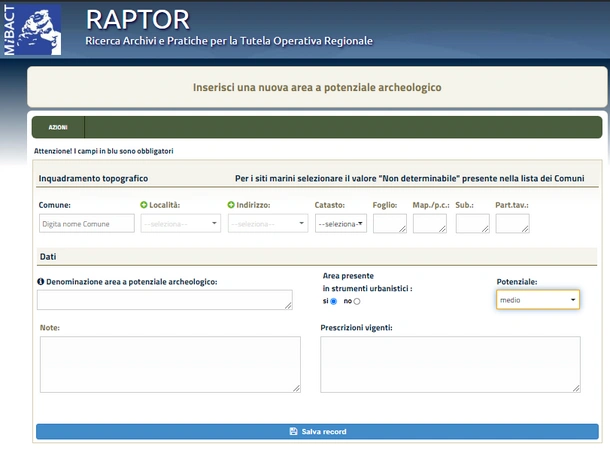Focus the Prescrizioni vigenti text area
Image resolution: width=610 pixels, height=450 pixels.
click(x=450, y=364)
